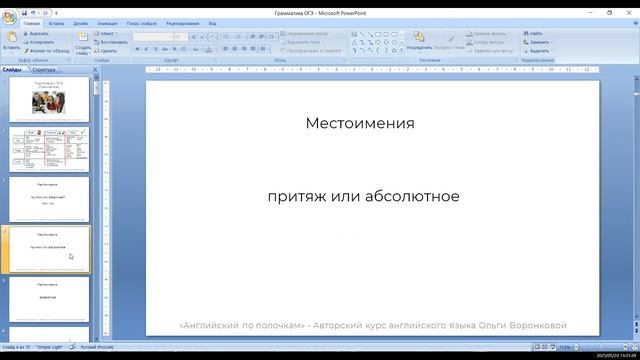The height and width of the screenshot is (360, 640).
Task: Open the Заменить replace dropdown
Action: click(538, 42)
